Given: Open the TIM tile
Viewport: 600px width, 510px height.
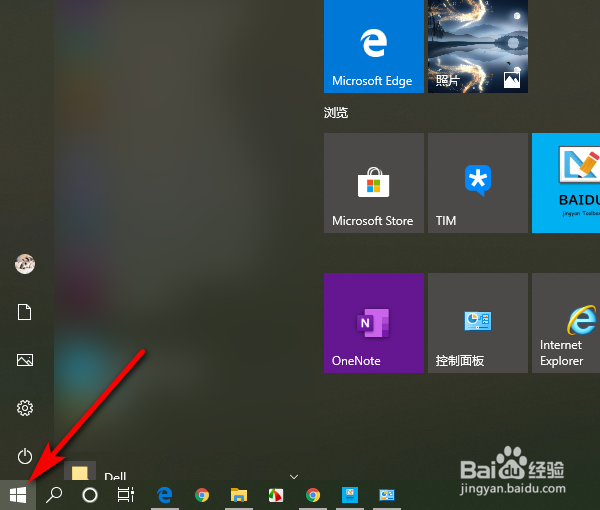Looking at the screenshot, I should 478,183.
